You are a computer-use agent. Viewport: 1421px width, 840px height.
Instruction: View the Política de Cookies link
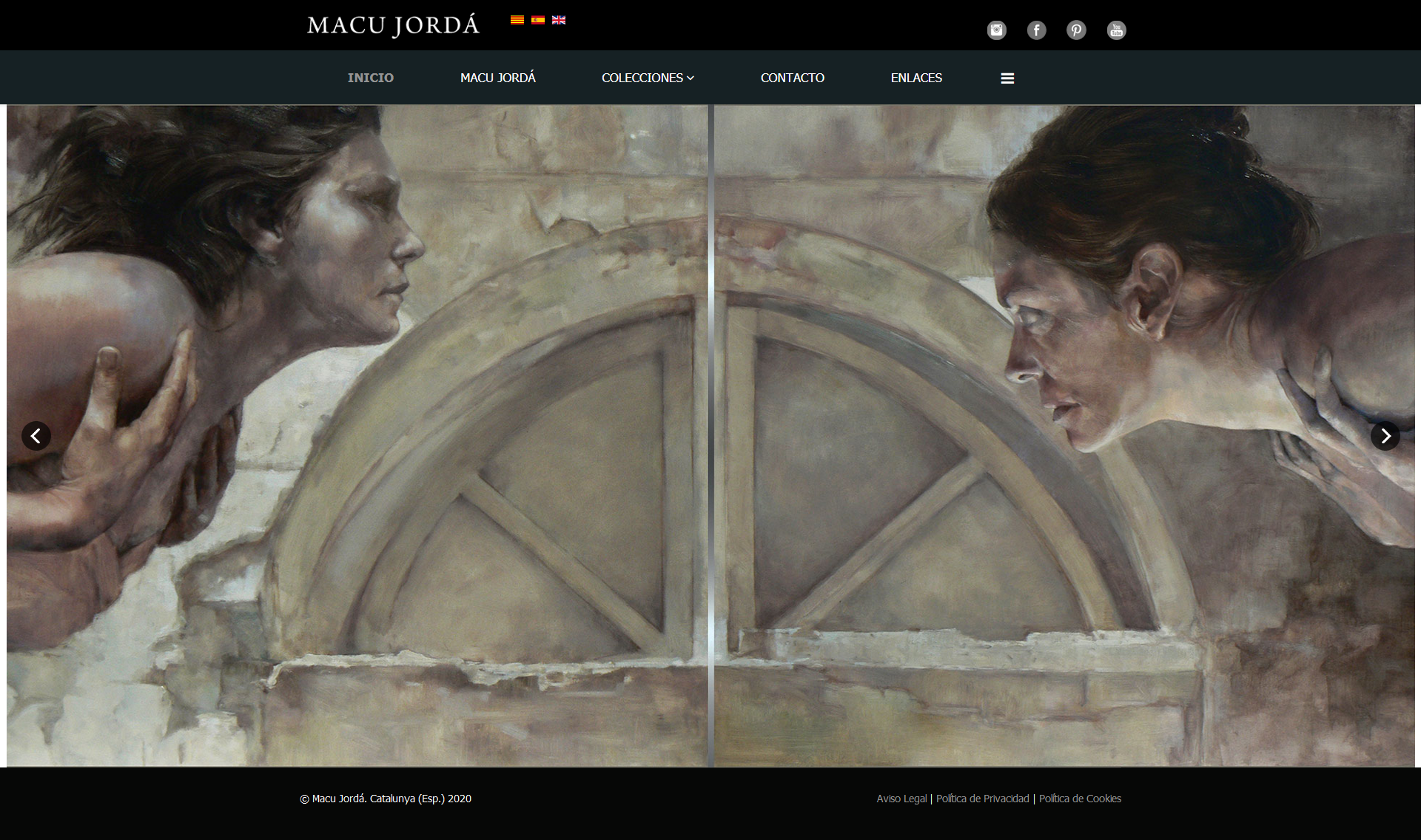(1080, 799)
